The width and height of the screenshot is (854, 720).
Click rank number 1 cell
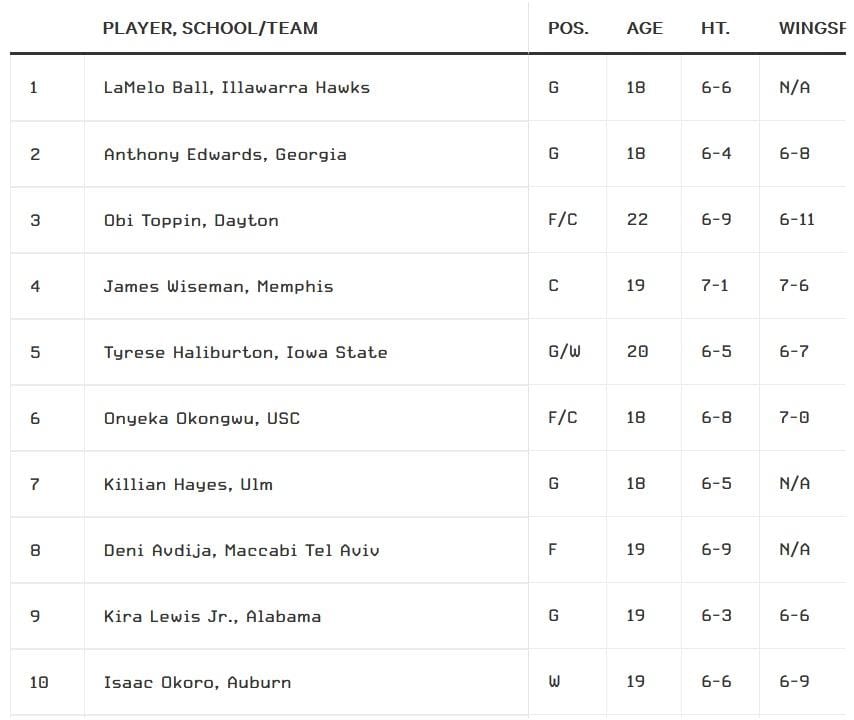[x=34, y=88]
